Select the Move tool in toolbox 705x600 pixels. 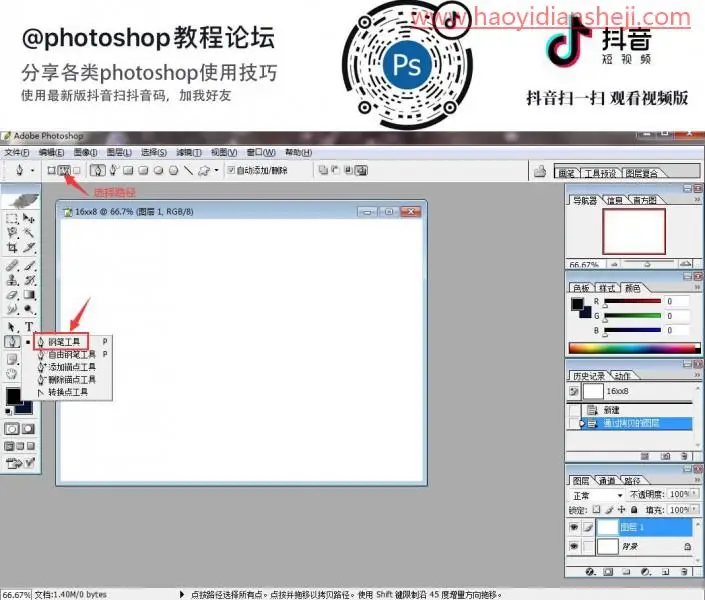click(x=29, y=219)
